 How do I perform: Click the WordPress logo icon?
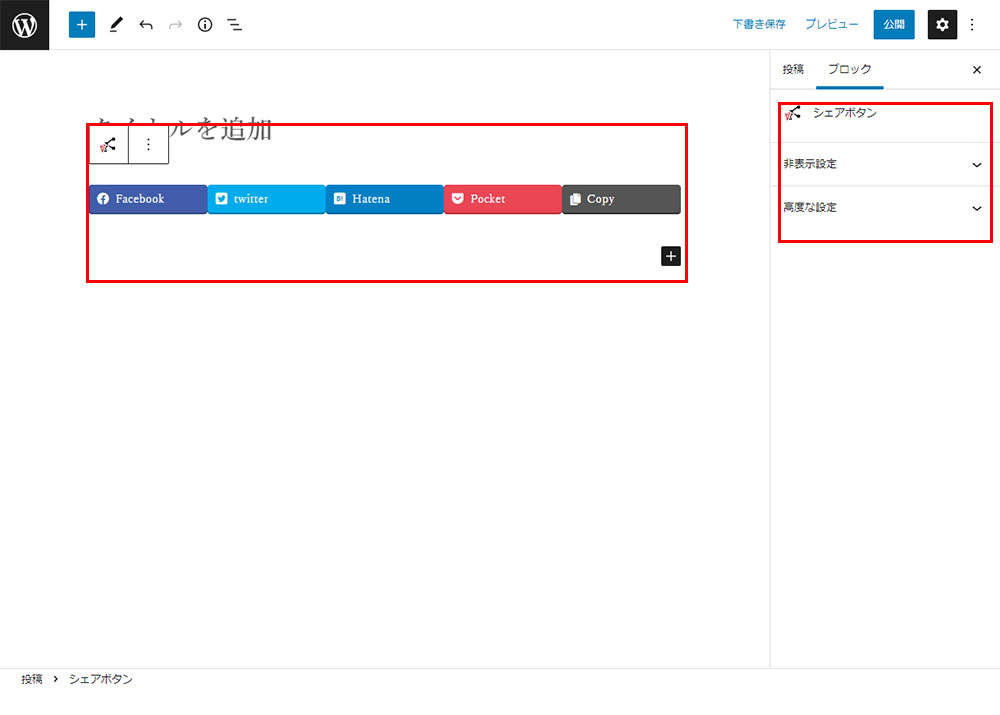tap(24, 25)
